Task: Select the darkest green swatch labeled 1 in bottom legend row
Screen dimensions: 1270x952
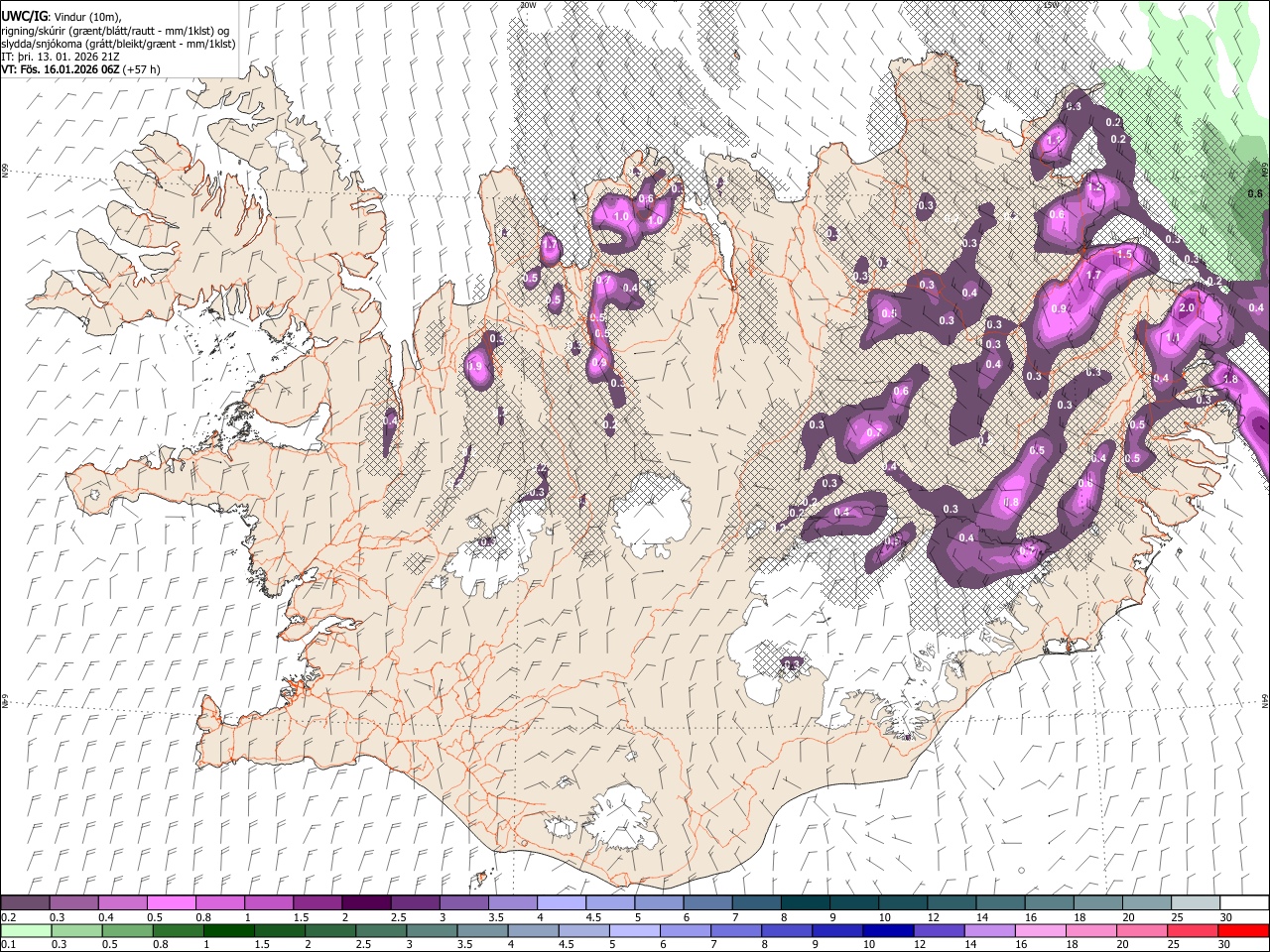Action: coord(228,930)
